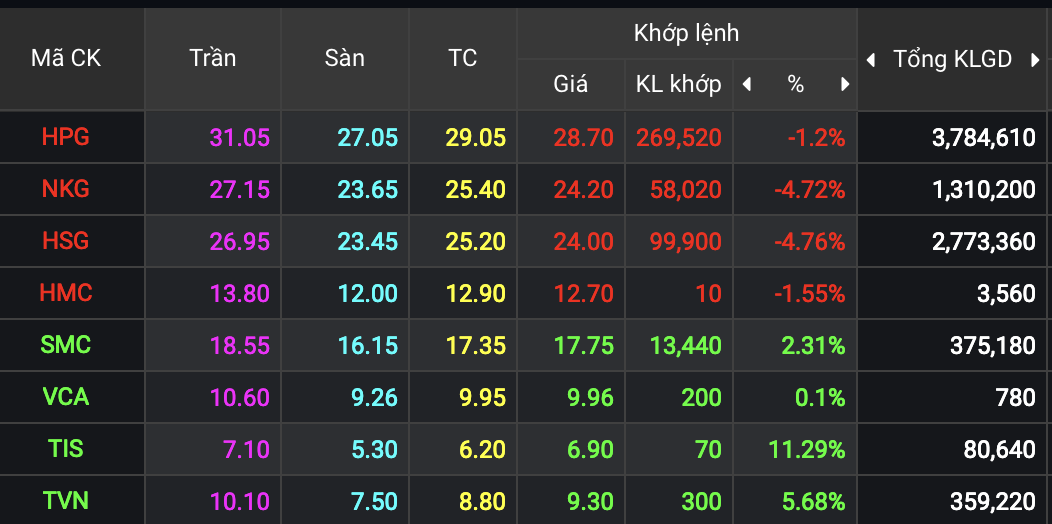This screenshot has height=524, width=1052.
Task: Open the VCA stock symbol
Action: (x=66, y=397)
